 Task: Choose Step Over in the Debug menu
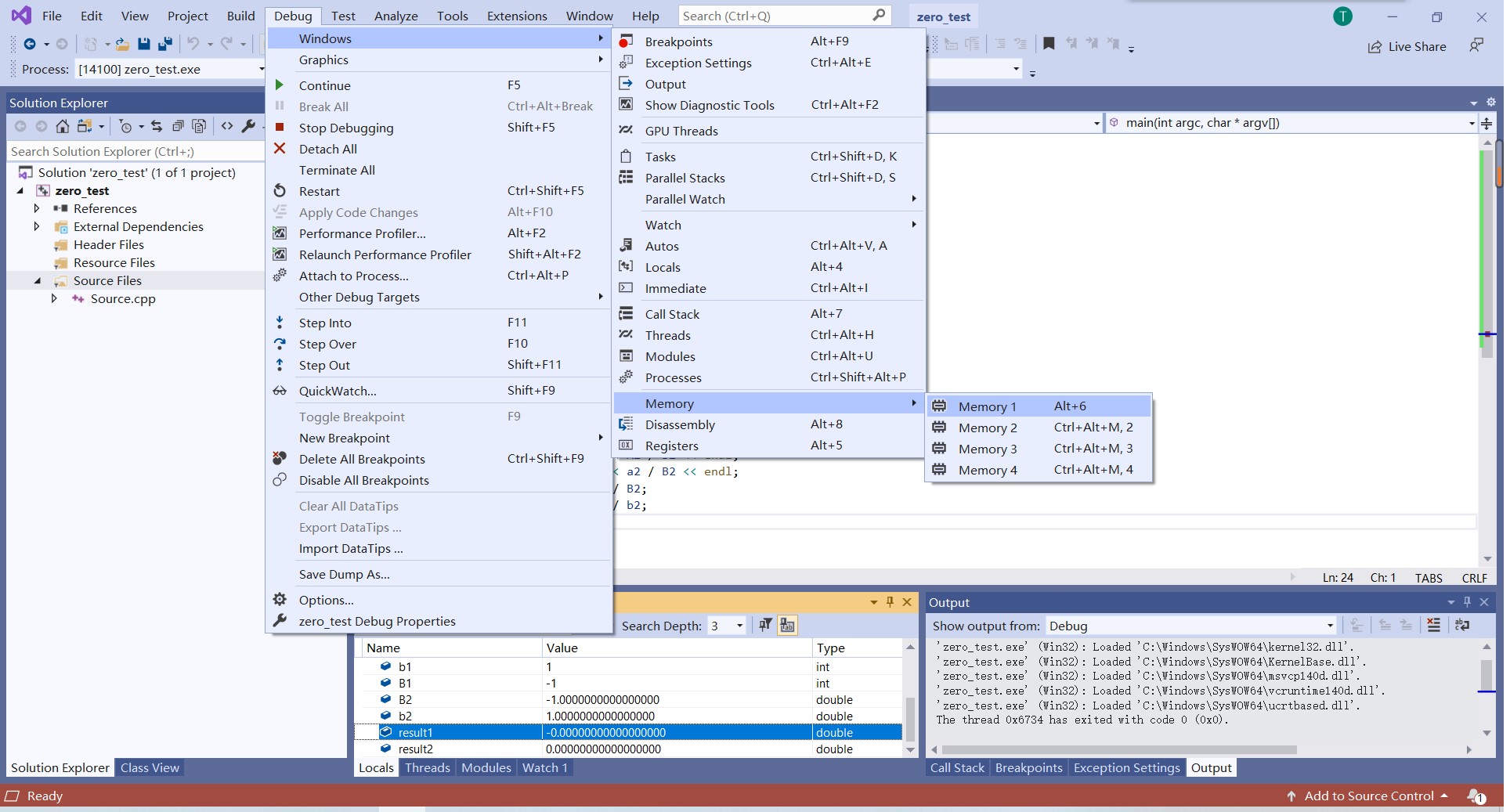pos(439,344)
